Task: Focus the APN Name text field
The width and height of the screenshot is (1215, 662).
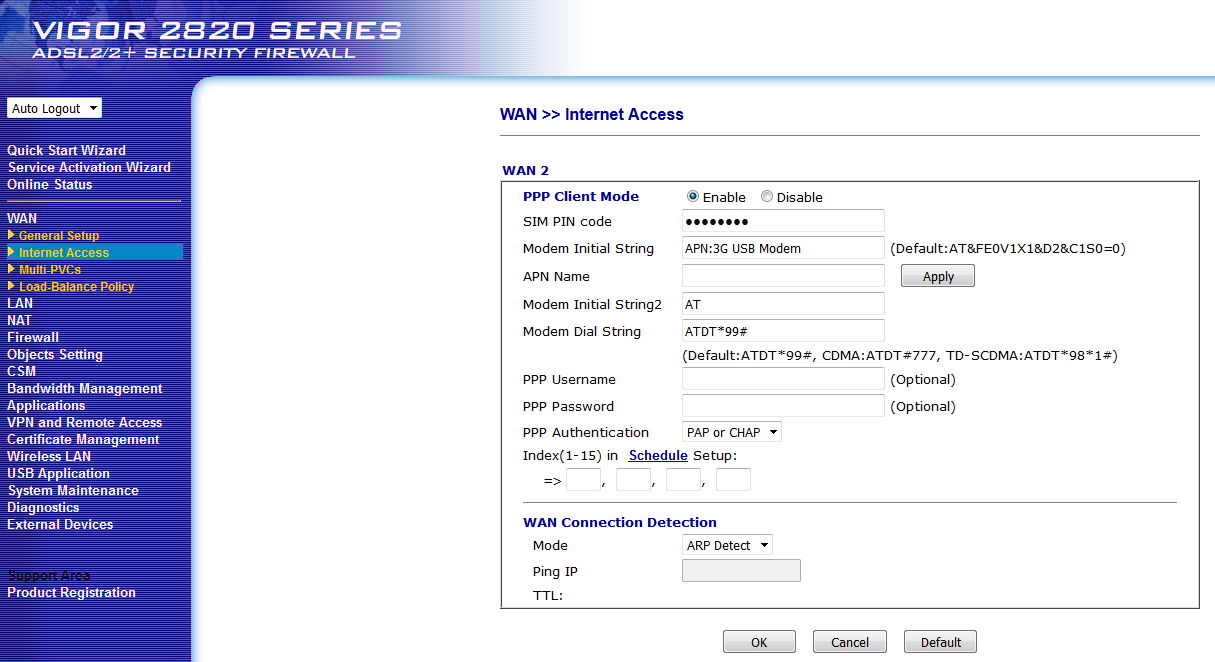Action: (x=783, y=275)
